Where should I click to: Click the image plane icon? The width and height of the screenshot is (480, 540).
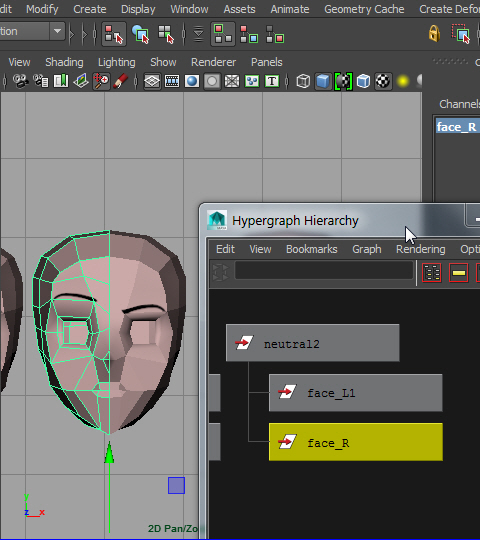coord(81,81)
